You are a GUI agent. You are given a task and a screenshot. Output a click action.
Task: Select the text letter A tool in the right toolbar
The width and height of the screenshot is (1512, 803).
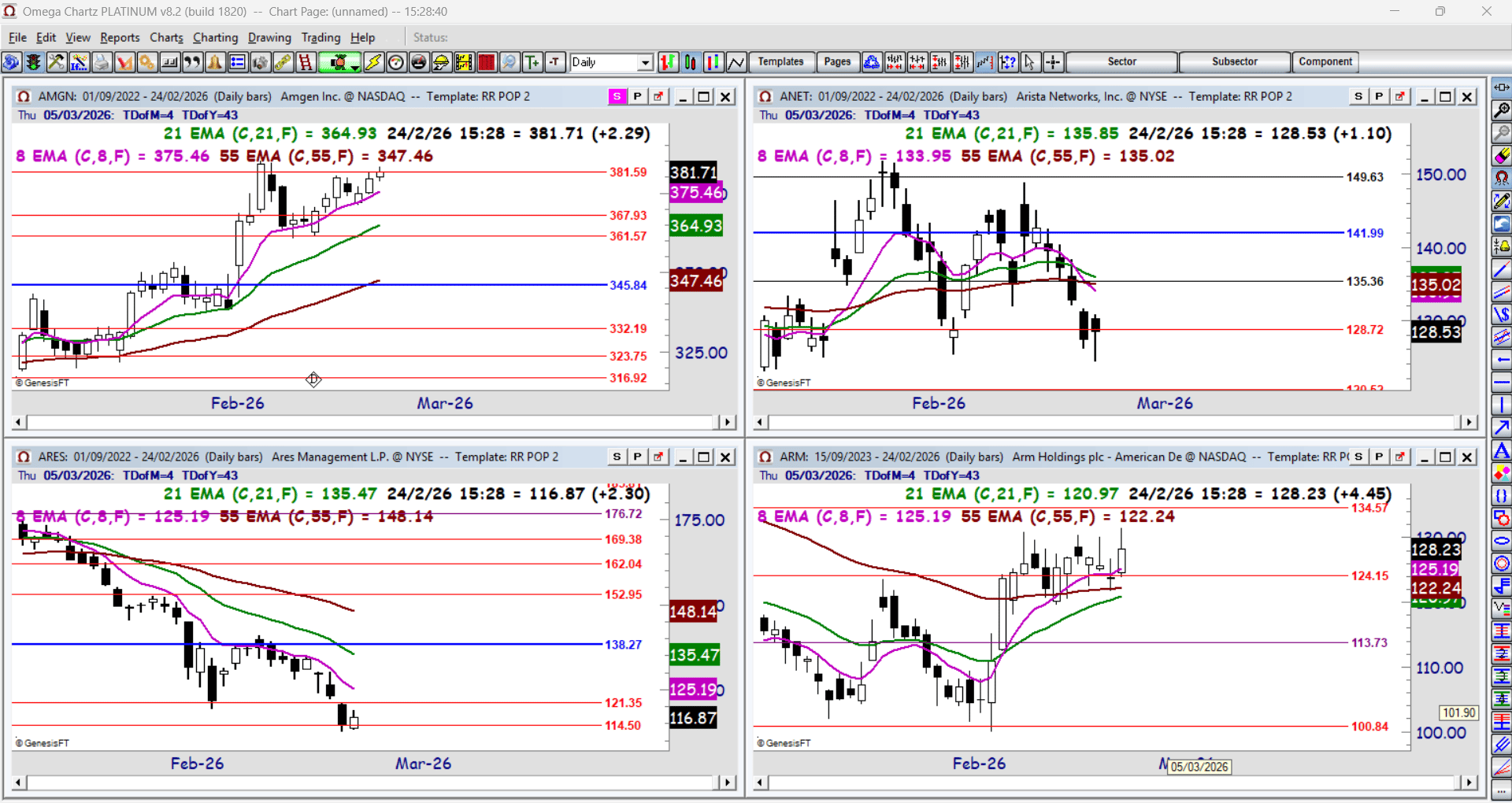pyautogui.click(x=1502, y=451)
